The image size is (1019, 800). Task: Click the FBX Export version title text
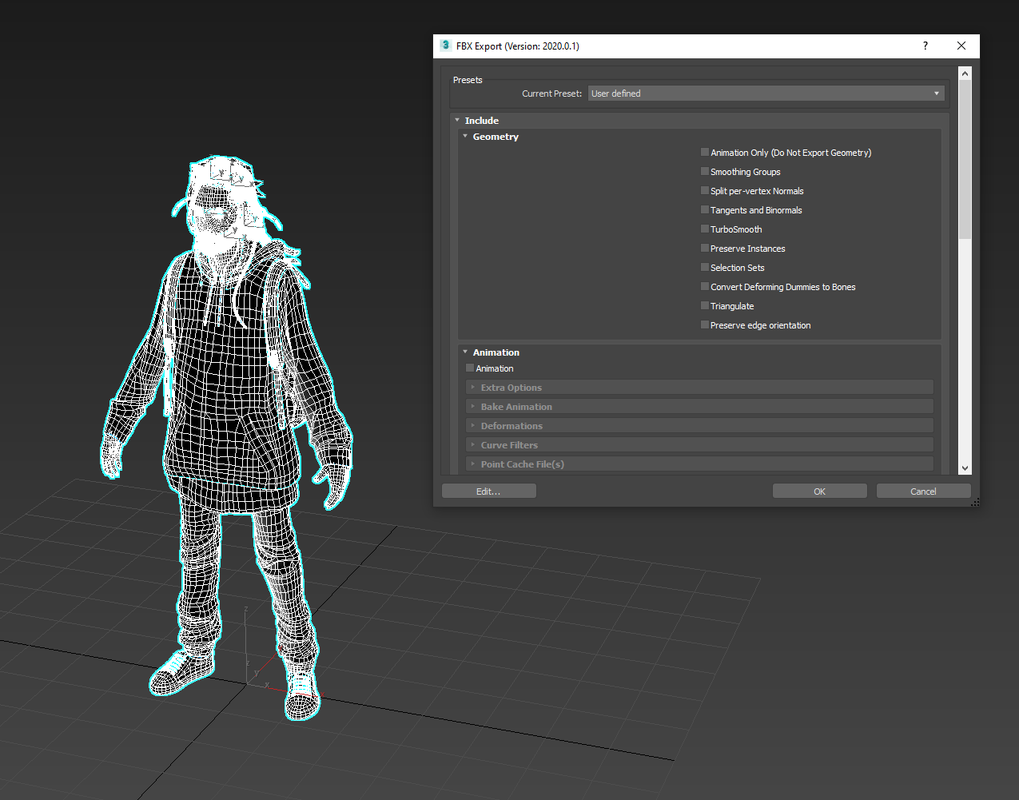(x=517, y=46)
